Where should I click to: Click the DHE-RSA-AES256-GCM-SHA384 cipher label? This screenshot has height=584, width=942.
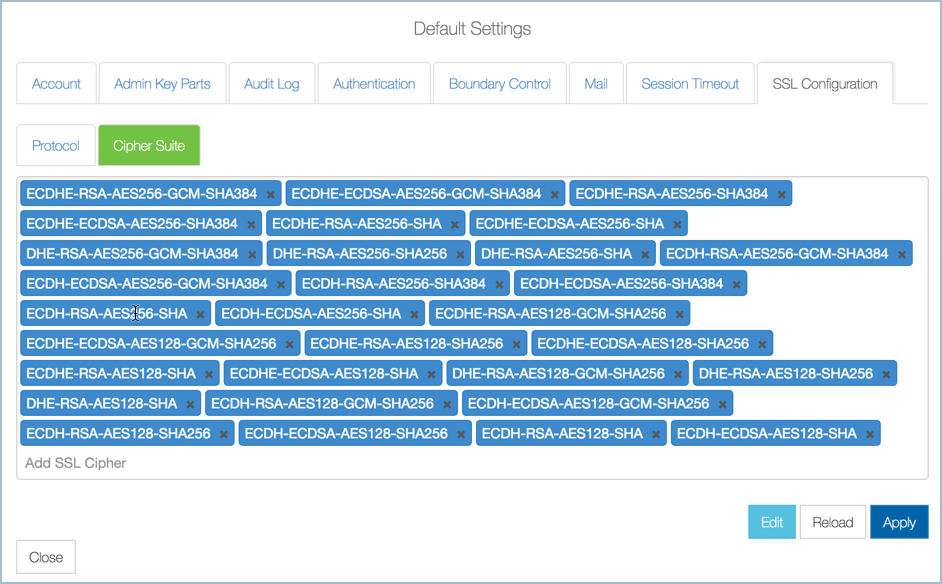pyautogui.click(x=132, y=254)
